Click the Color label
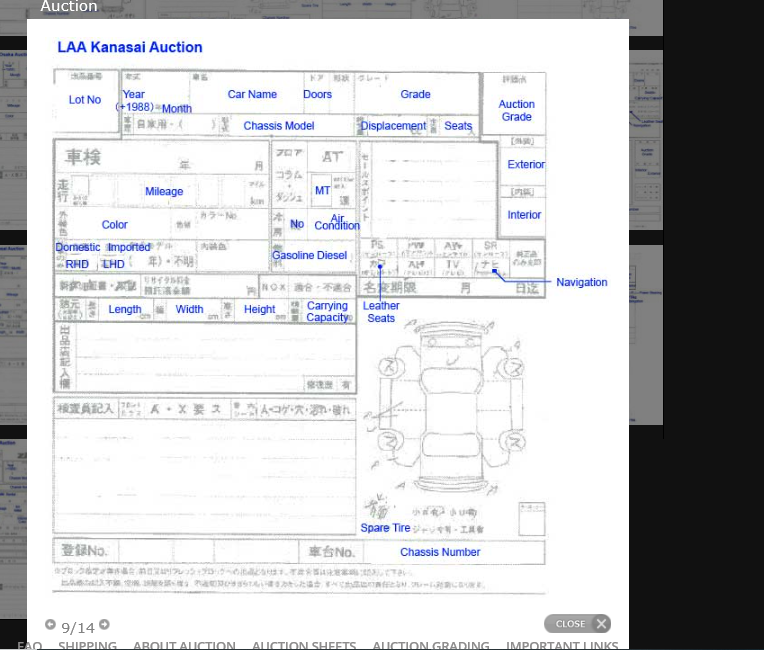The width and height of the screenshot is (764, 650). 115,225
